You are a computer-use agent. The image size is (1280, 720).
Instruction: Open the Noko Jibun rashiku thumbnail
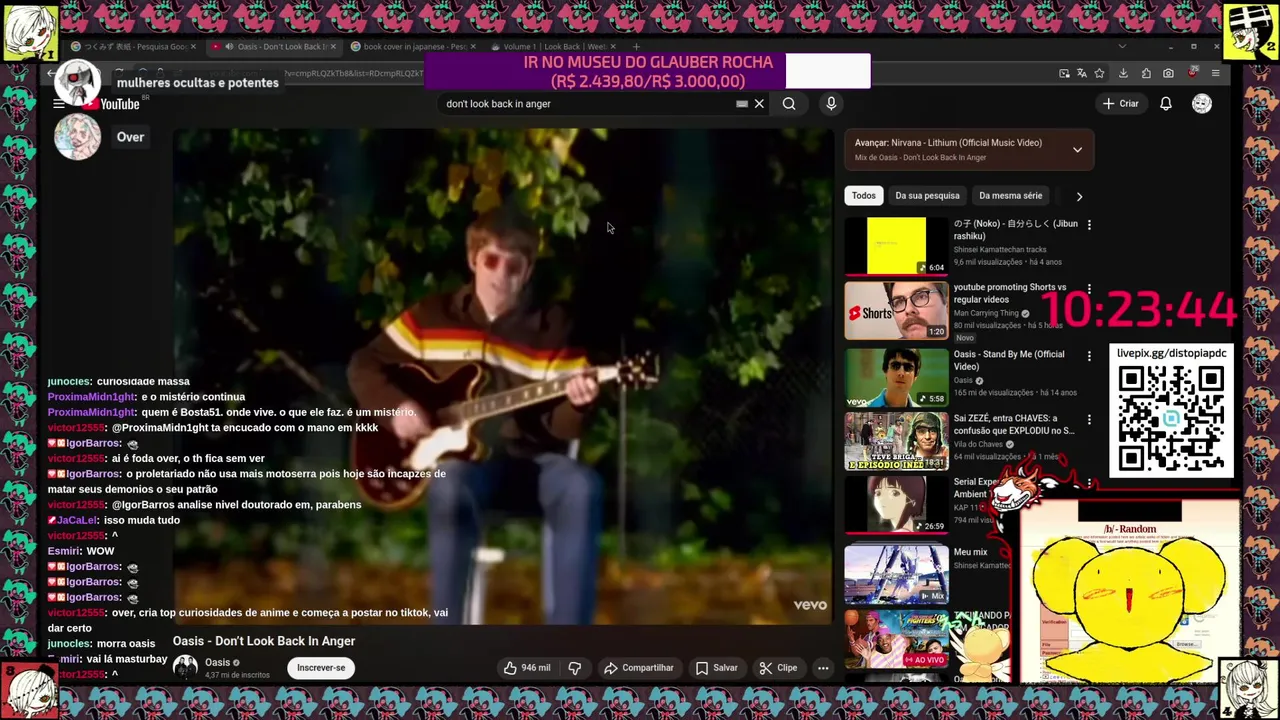pos(896,245)
